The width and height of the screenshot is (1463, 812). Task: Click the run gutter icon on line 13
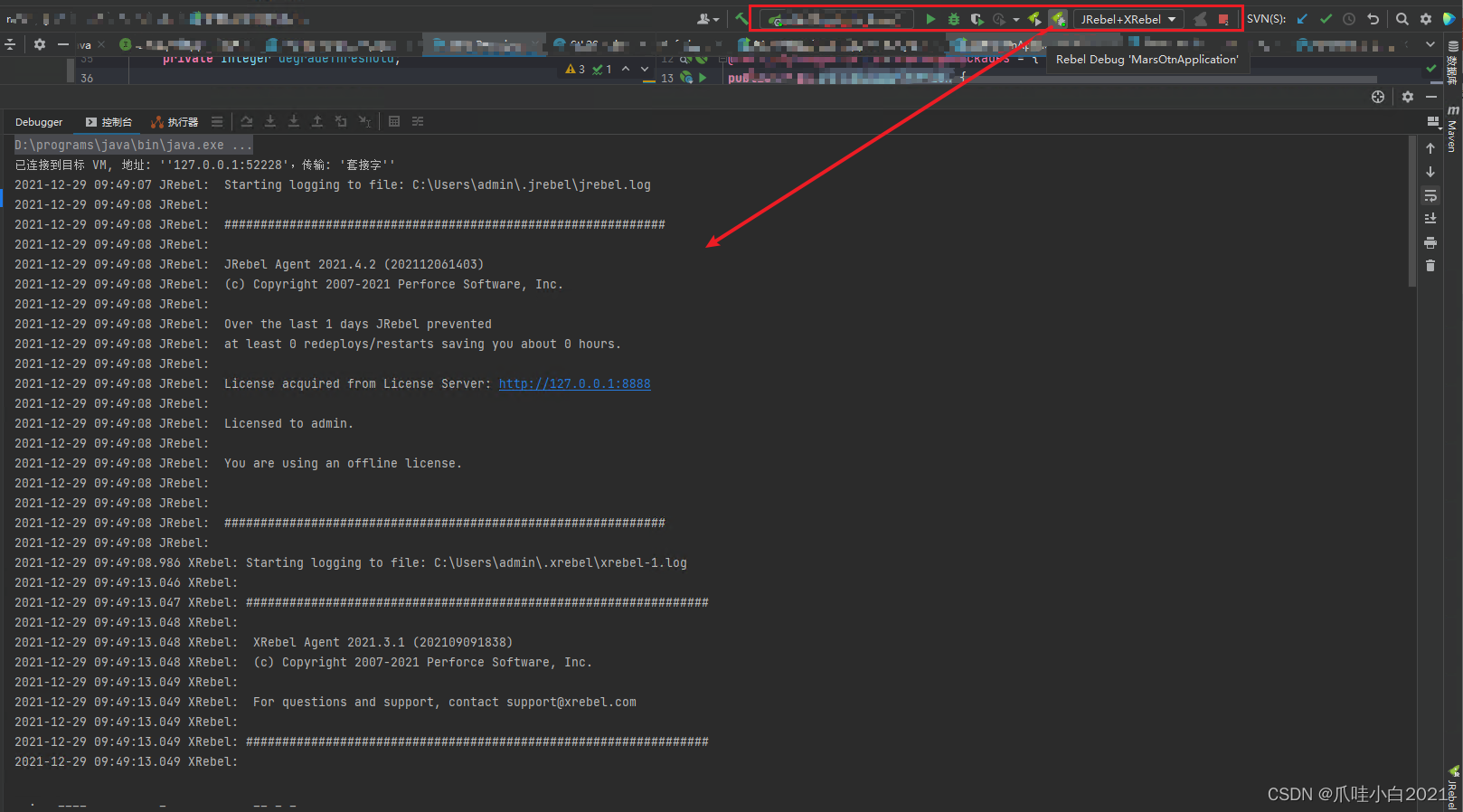click(703, 78)
